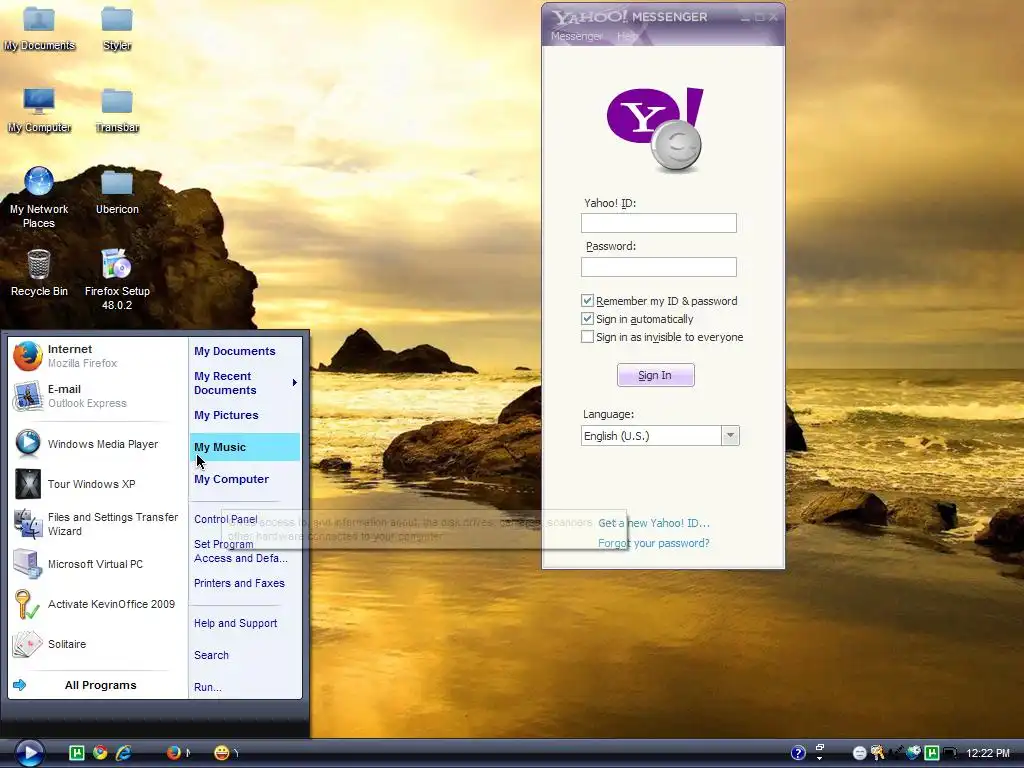Launch Tour Windows XP from Start menu
Image resolution: width=1024 pixels, height=768 pixels.
(98, 484)
